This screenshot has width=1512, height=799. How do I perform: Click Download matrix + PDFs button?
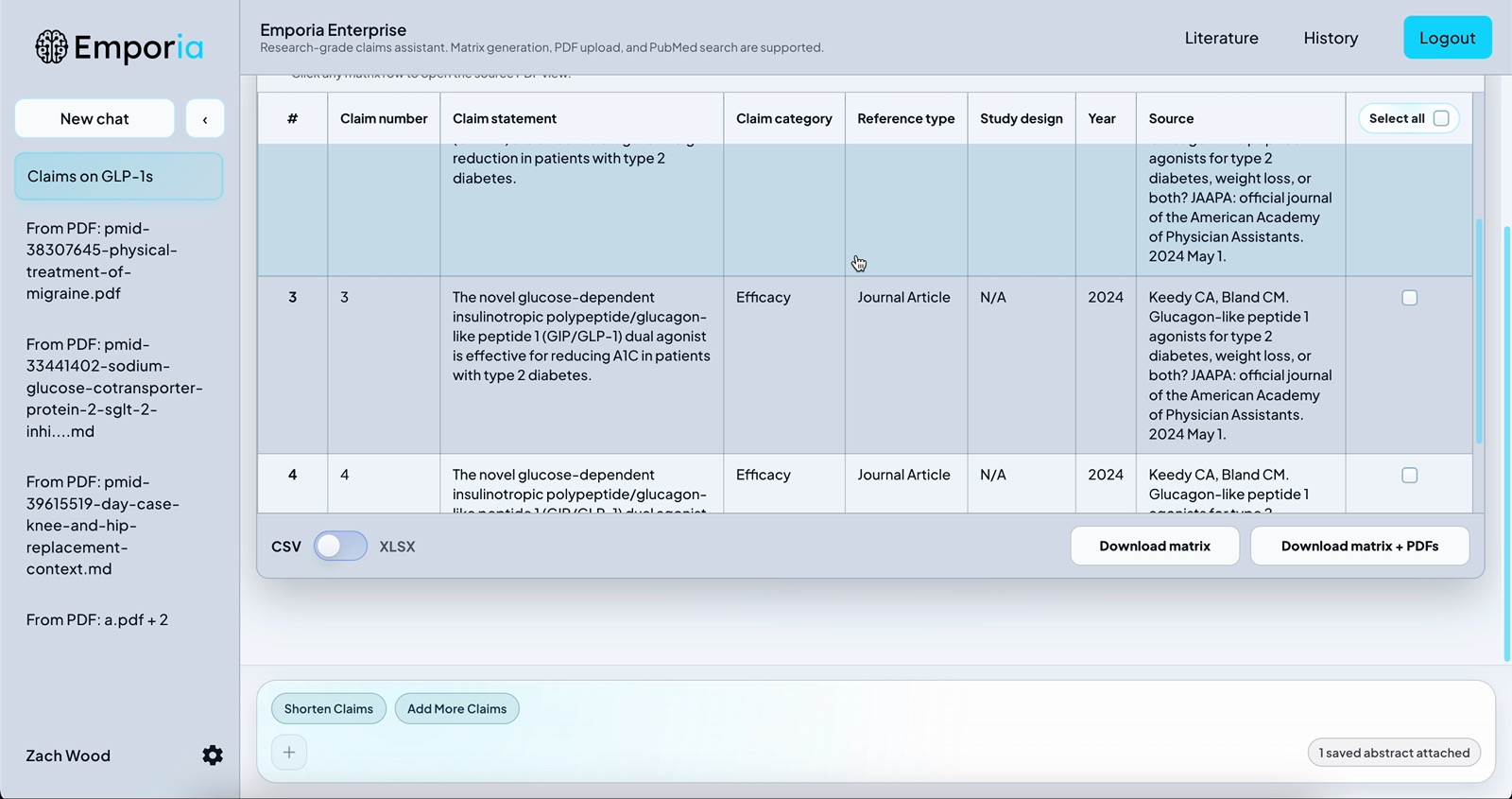(x=1359, y=547)
